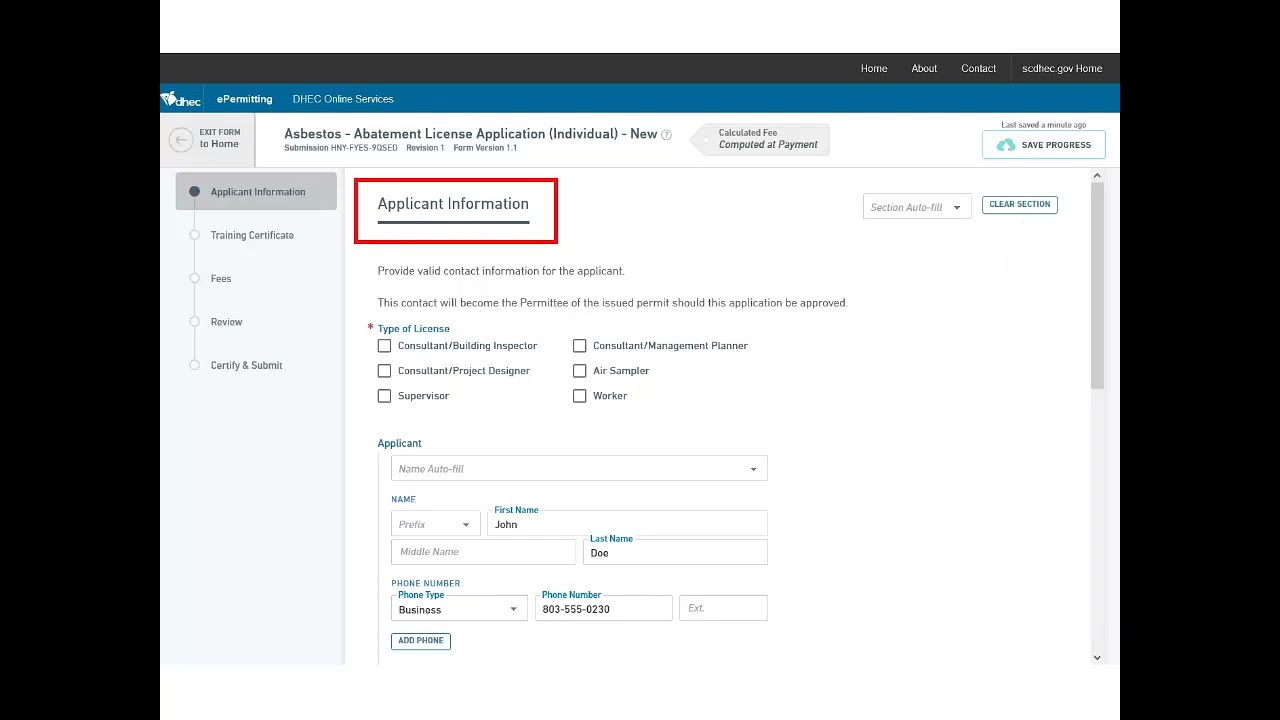Click the Exit Form back arrow icon
The height and width of the screenshot is (720, 1280).
[181, 140]
